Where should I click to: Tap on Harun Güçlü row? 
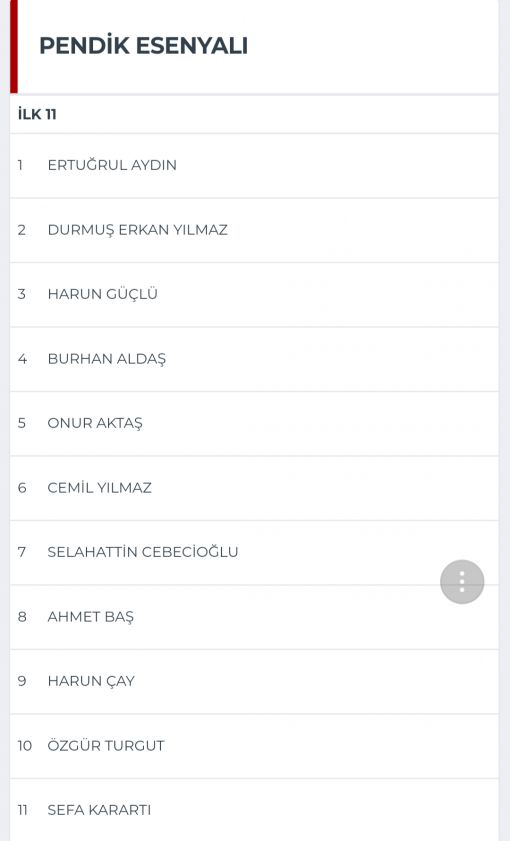pyautogui.click(x=254, y=294)
